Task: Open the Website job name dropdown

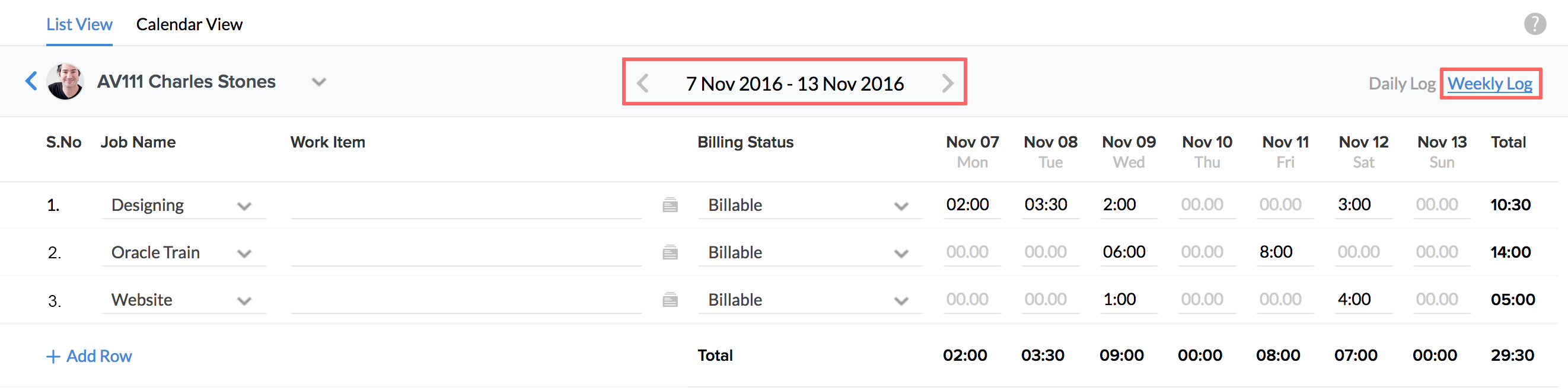Action: [x=244, y=301]
